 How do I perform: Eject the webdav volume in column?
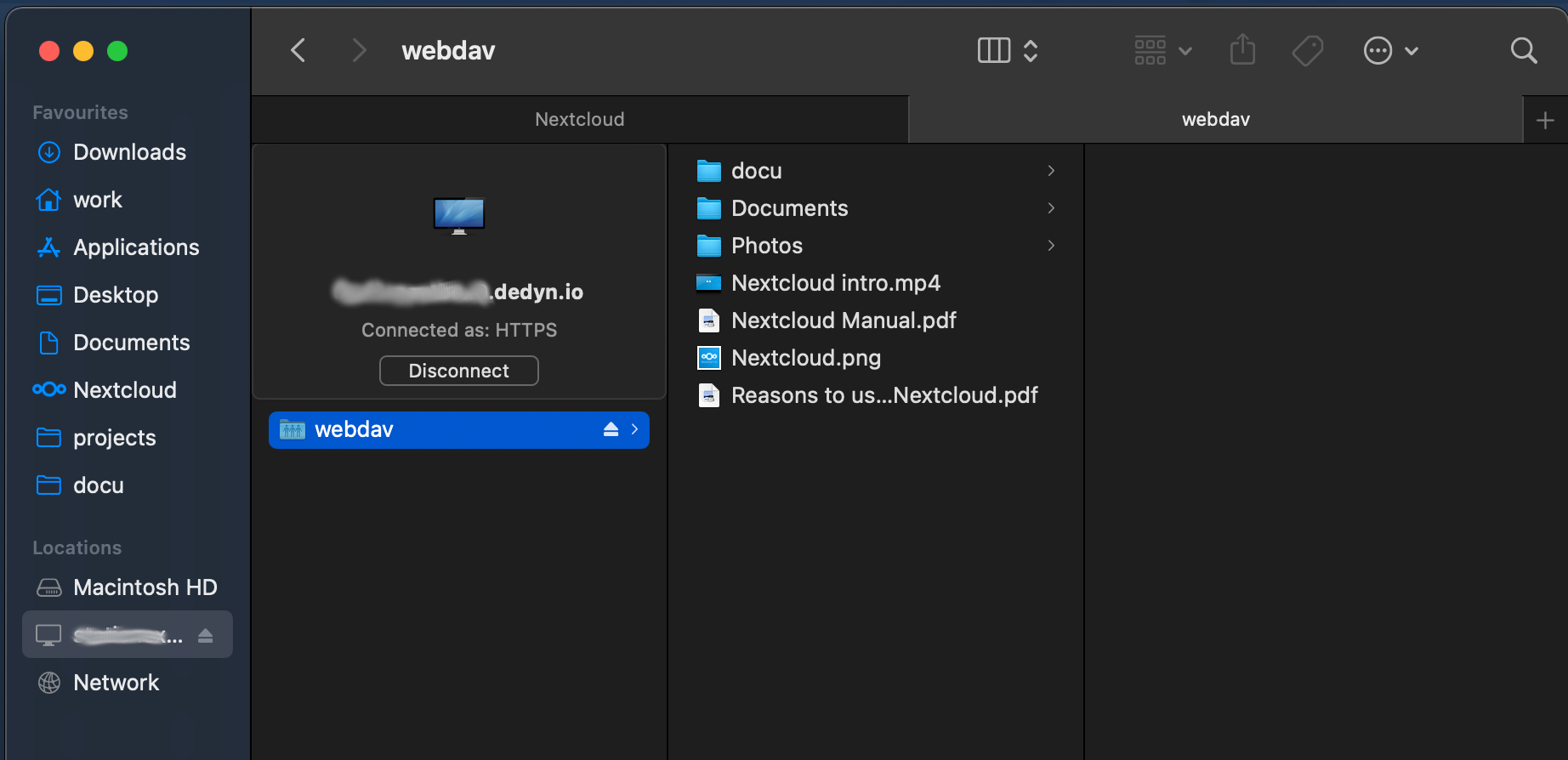click(x=611, y=429)
